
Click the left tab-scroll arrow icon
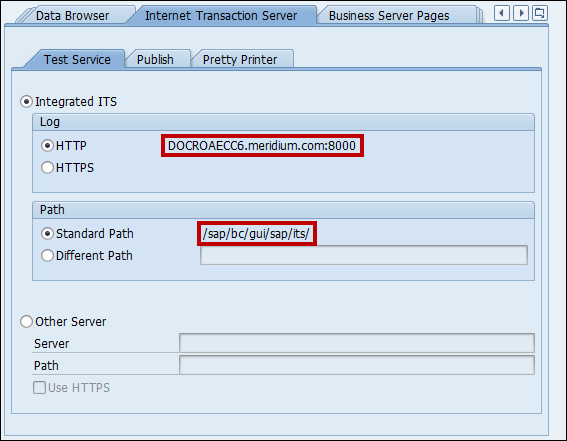click(x=502, y=13)
